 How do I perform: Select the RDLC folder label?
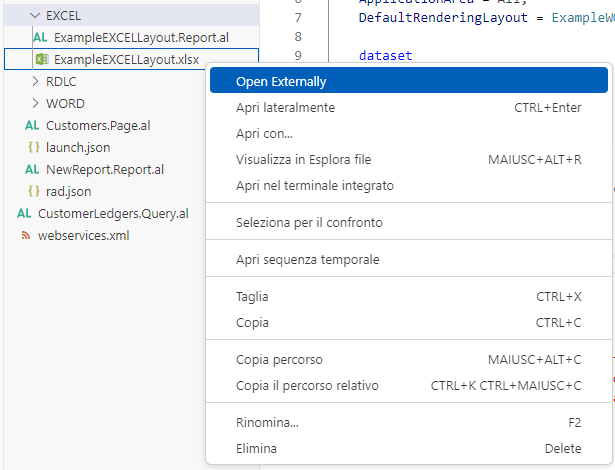pos(61,82)
